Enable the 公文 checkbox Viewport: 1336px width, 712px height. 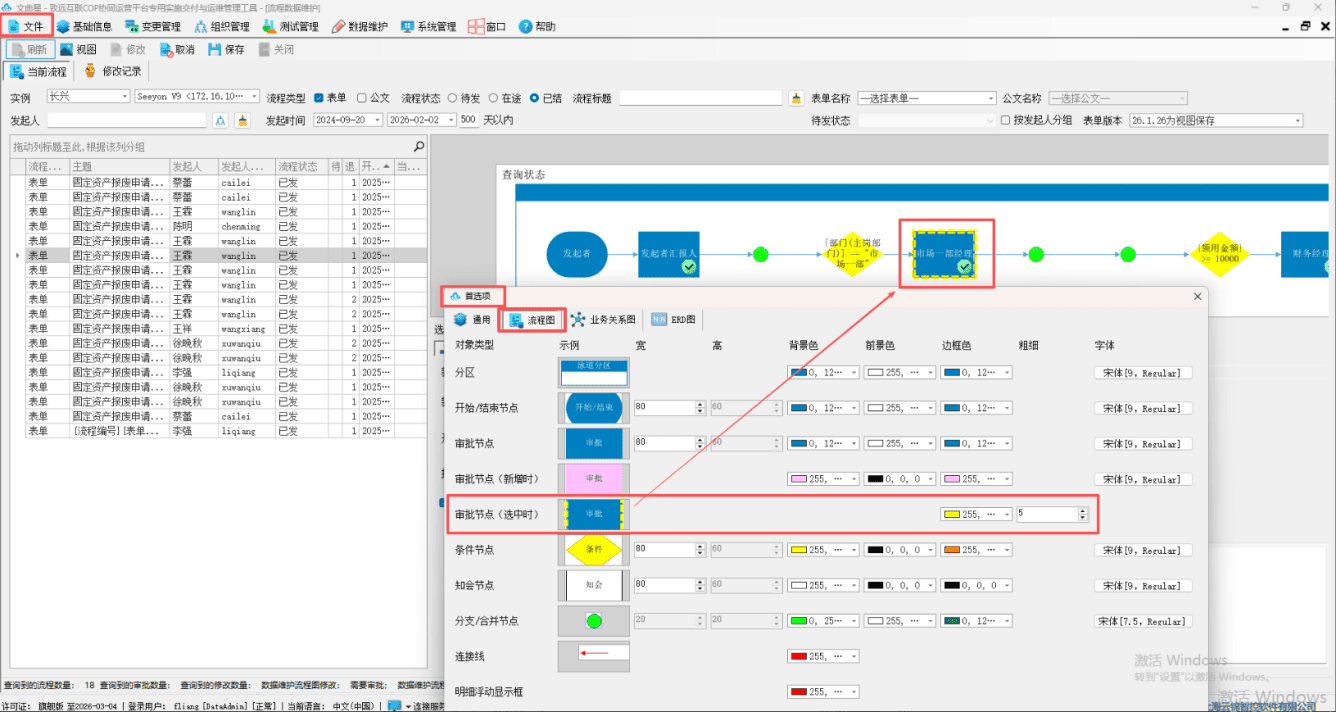point(362,98)
